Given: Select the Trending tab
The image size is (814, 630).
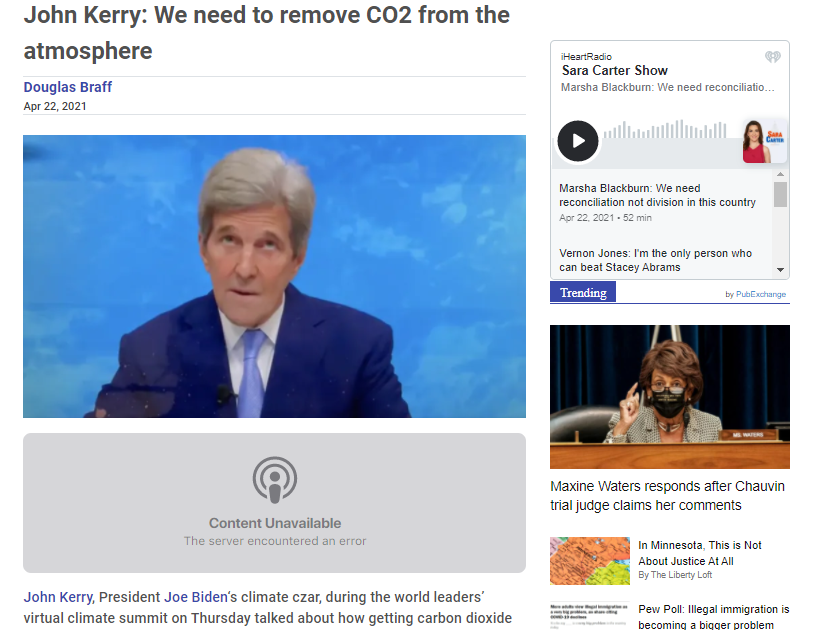Looking at the screenshot, I should [583, 292].
